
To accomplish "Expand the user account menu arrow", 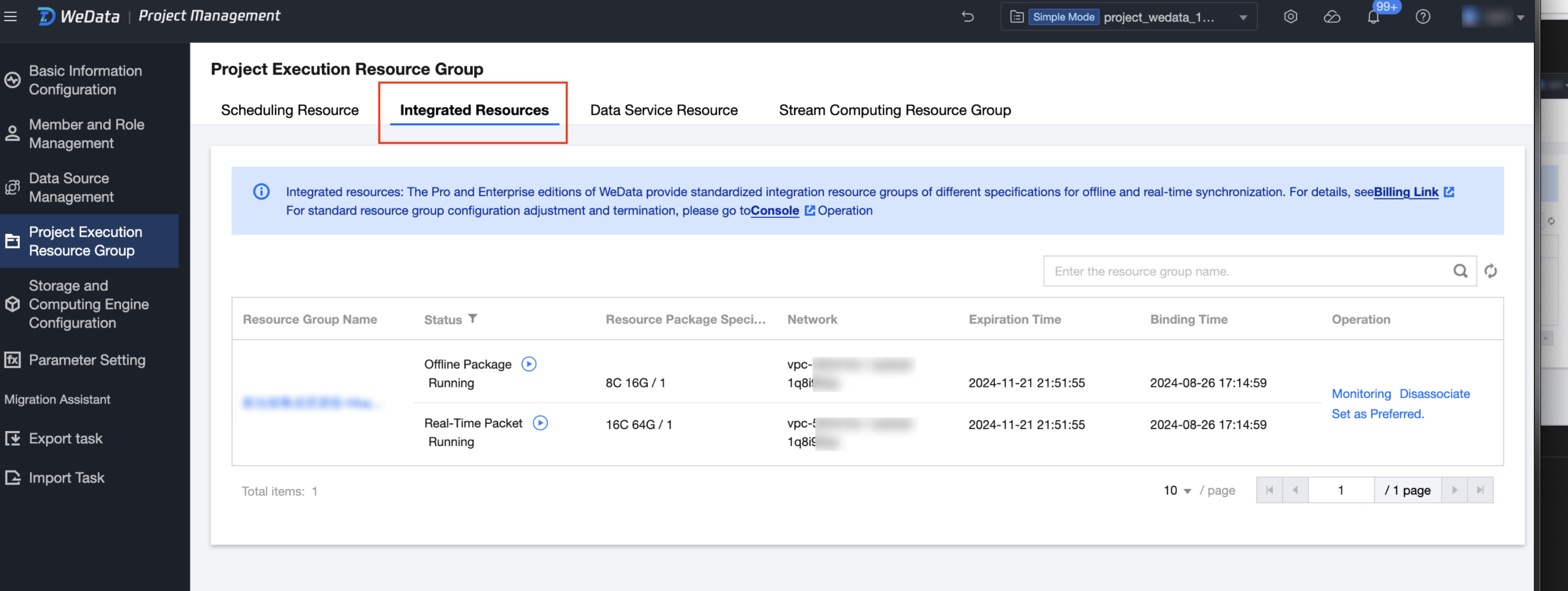I will pos(1520,18).
